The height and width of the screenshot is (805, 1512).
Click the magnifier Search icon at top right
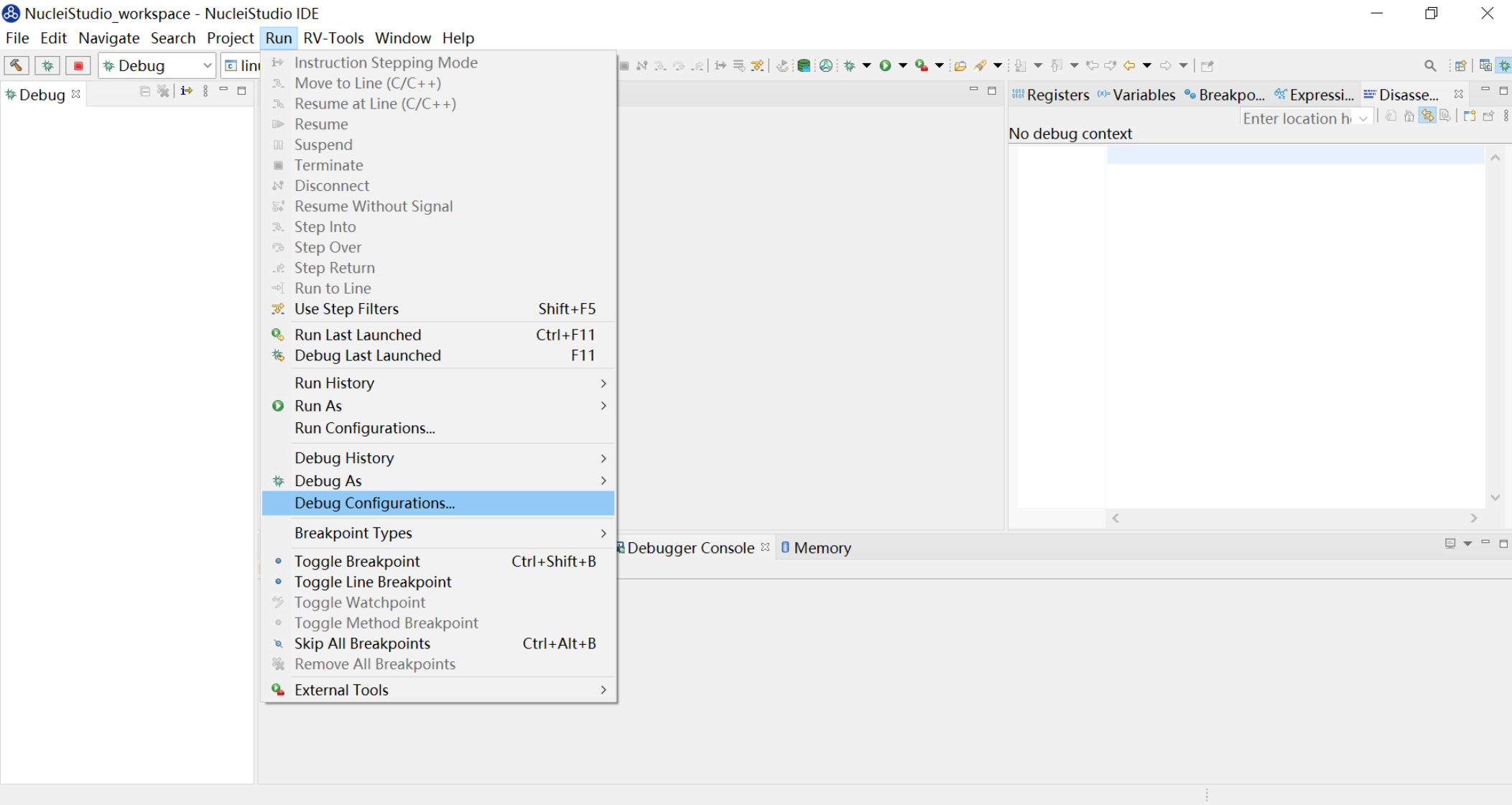(1430, 65)
